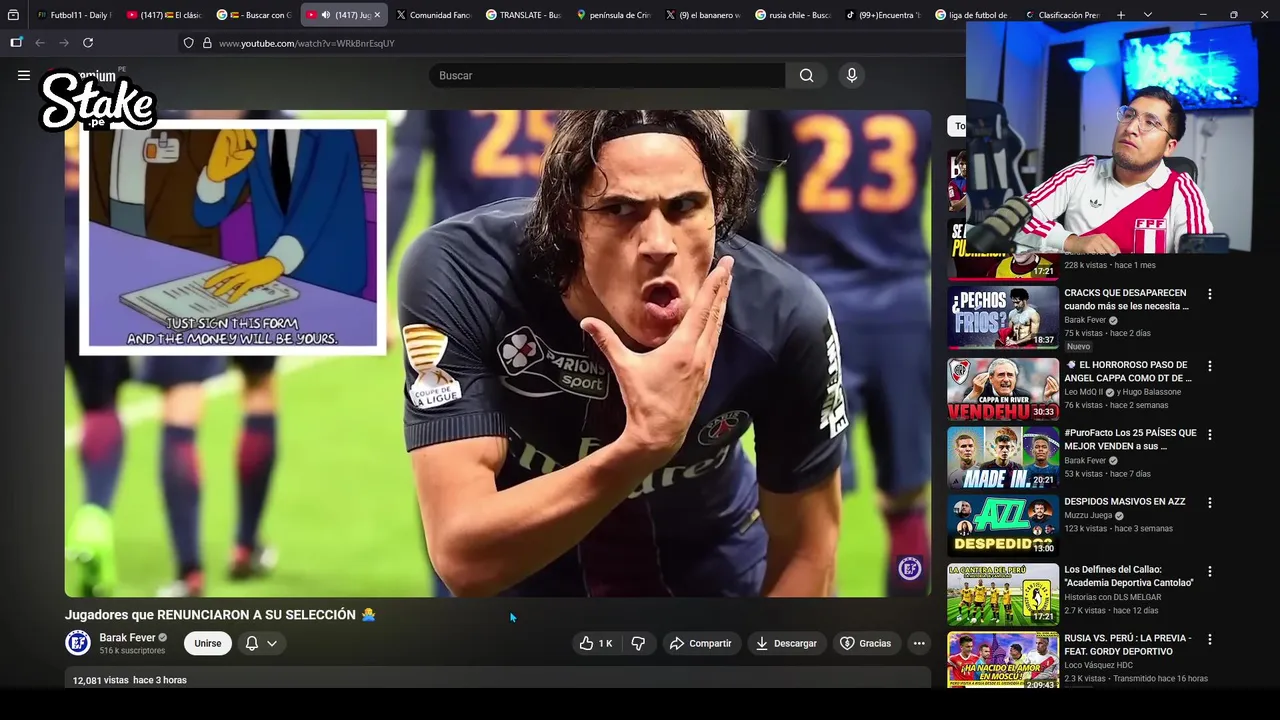This screenshot has width=1280, height=720.
Task: Open #PuroFacto 25 PAÍSES video title
Action: coord(1130,439)
